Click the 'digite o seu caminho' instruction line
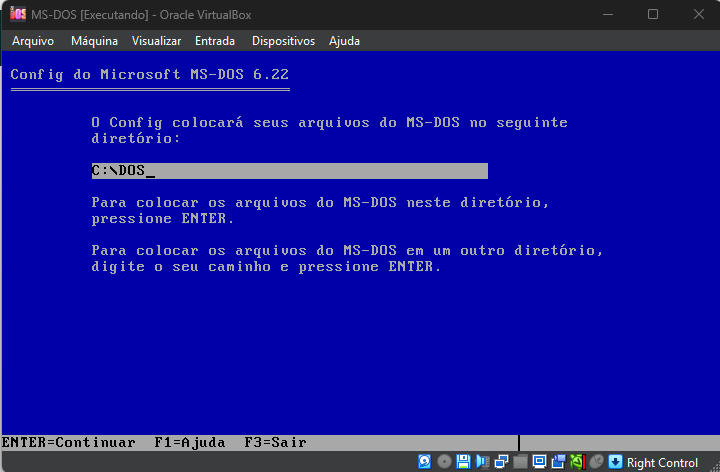The image size is (720, 472). point(266,267)
